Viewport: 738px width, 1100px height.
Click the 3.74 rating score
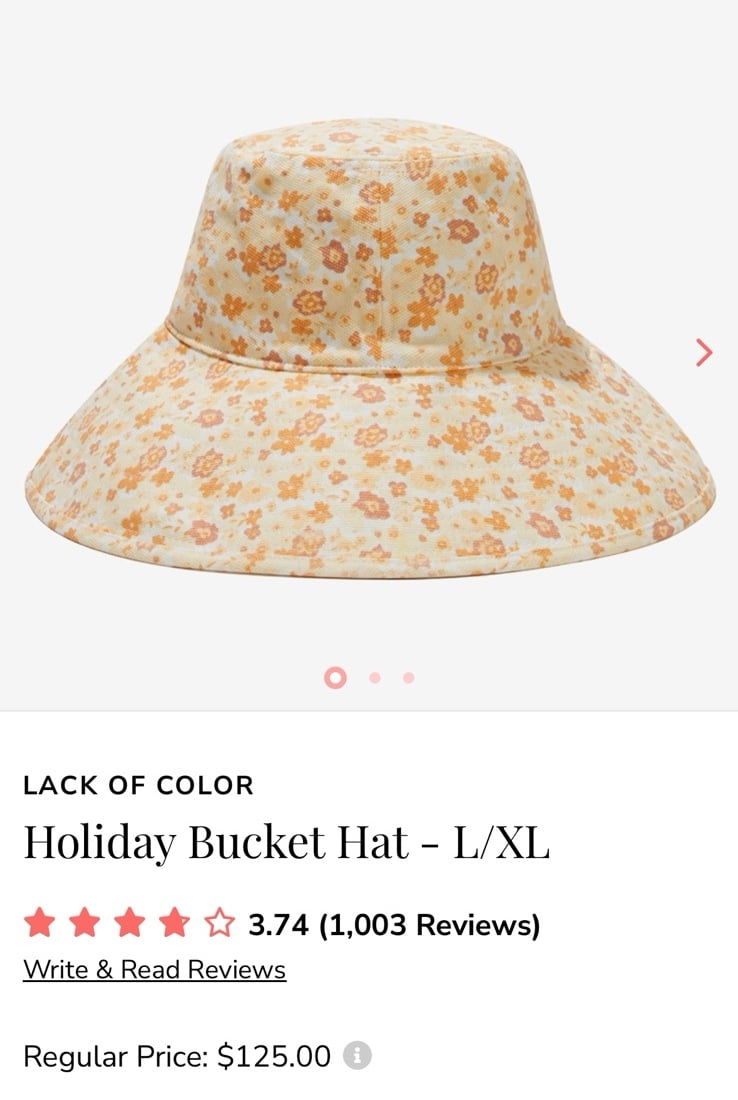[x=279, y=925]
